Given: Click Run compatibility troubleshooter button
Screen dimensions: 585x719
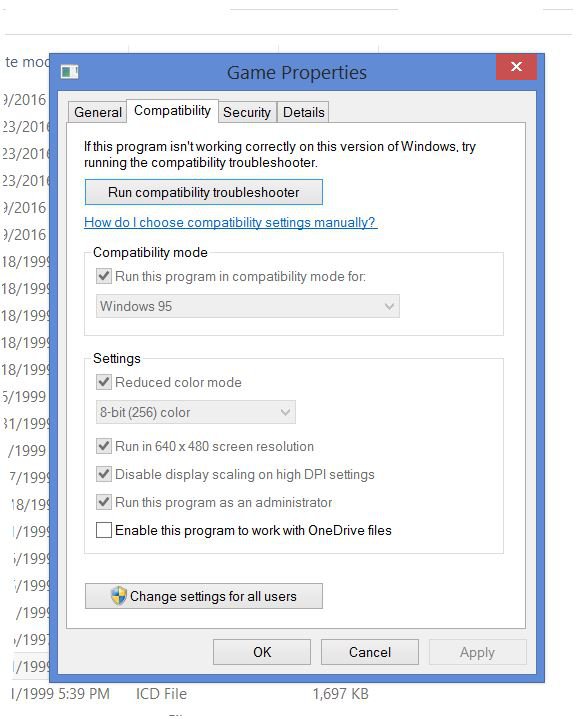Looking at the screenshot, I should (x=204, y=192).
